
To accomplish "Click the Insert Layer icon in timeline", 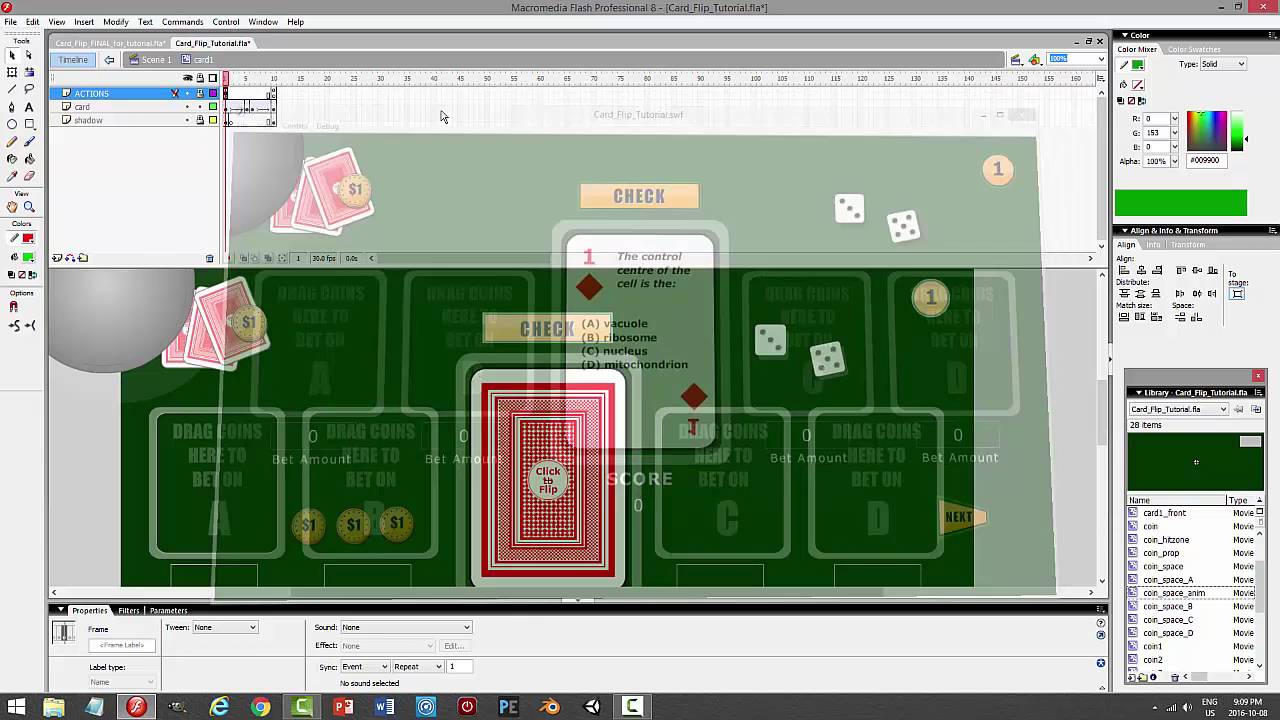I will [x=57, y=258].
